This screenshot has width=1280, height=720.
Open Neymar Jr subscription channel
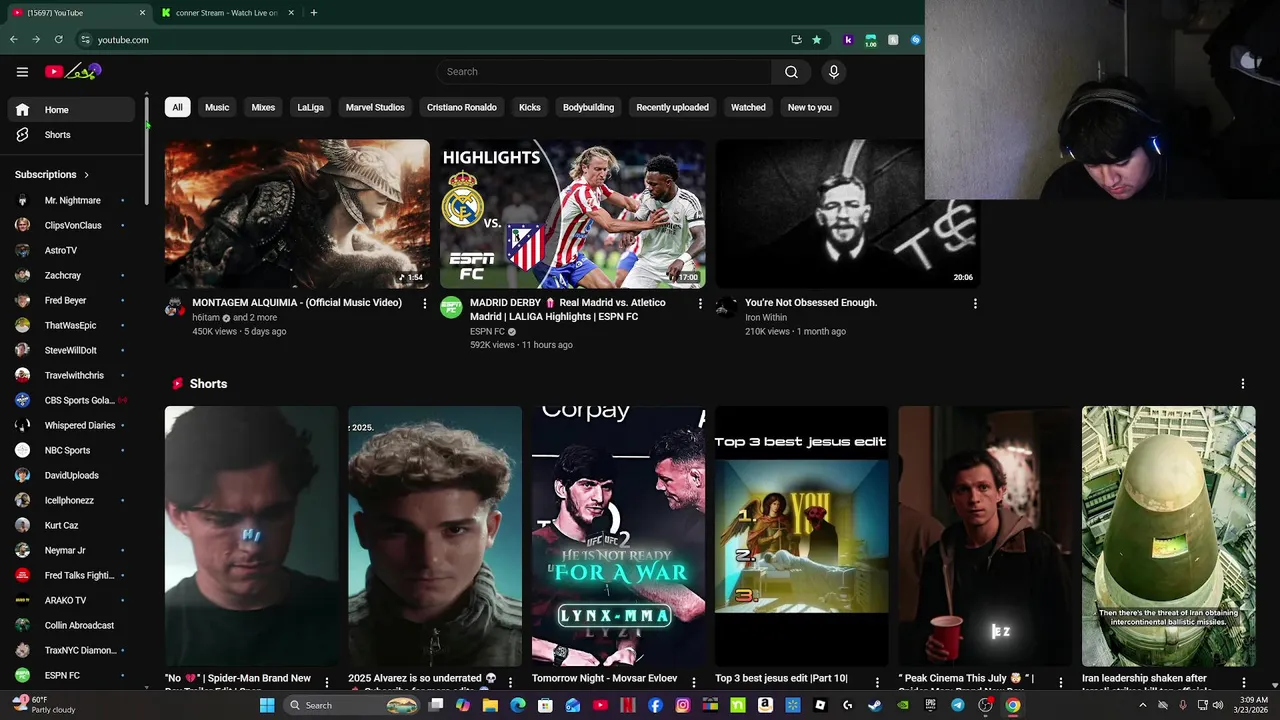[71, 550]
